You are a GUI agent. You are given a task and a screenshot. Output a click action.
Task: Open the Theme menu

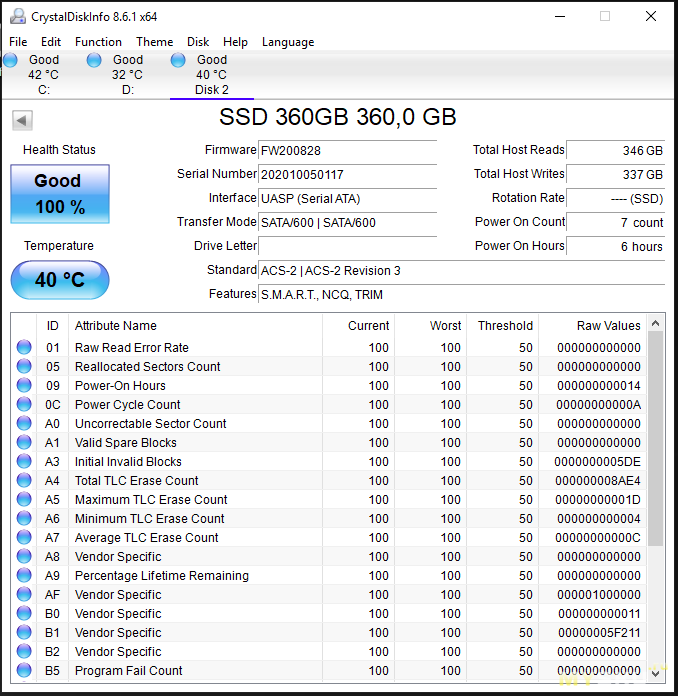pos(155,42)
